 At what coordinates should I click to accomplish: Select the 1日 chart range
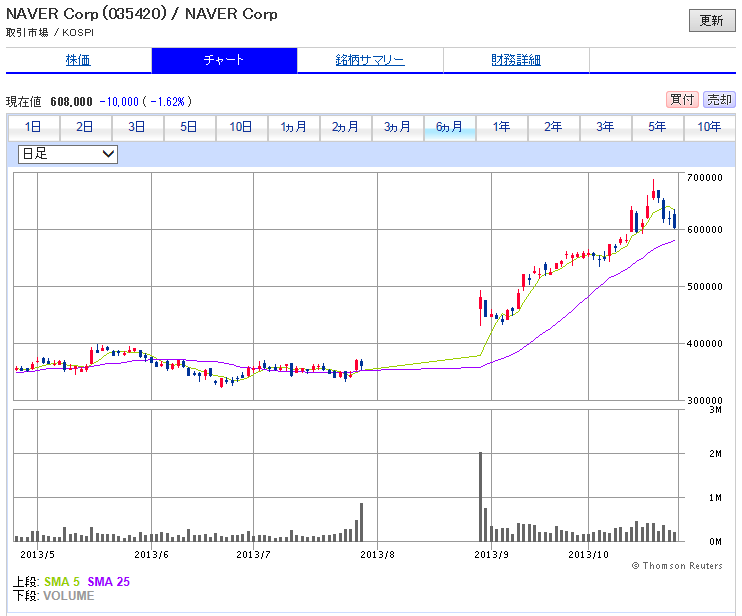[34, 127]
